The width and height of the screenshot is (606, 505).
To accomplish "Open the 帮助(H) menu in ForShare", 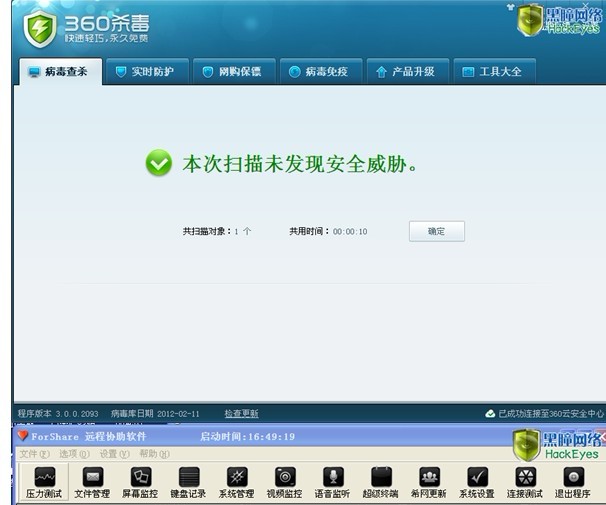I will point(154,454).
